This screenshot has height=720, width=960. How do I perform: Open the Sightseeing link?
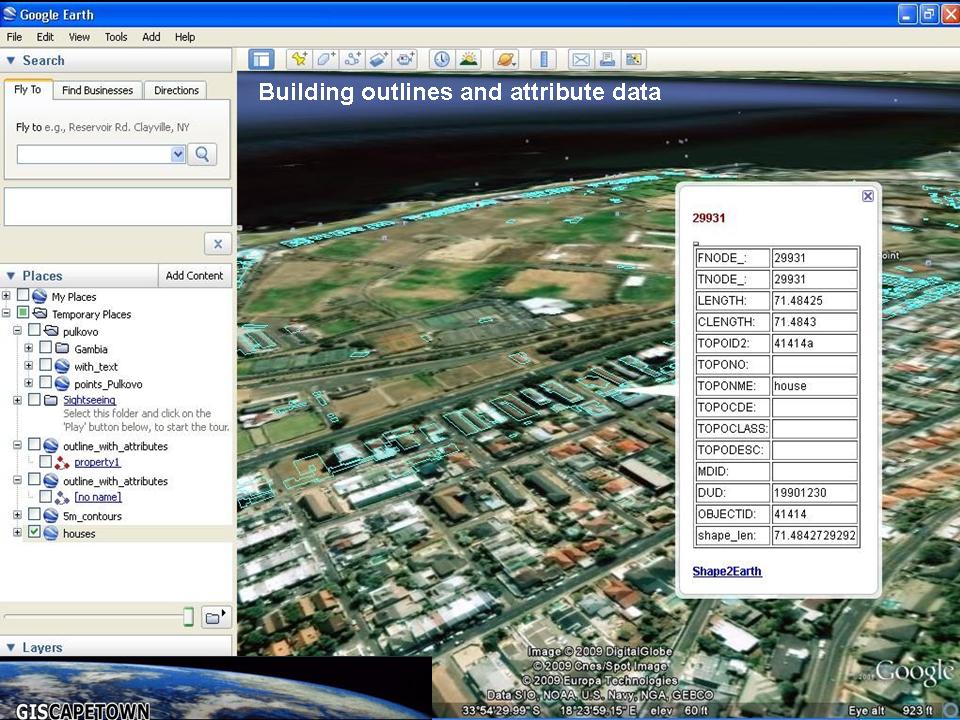89,400
